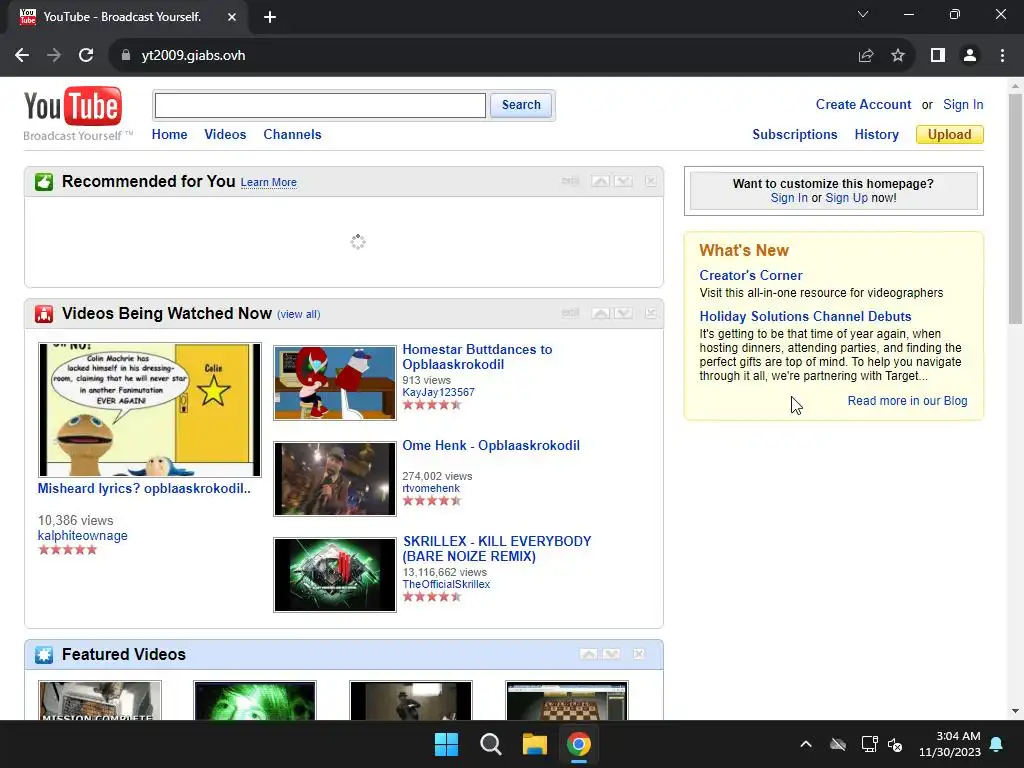Reload the page
The height and width of the screenshot is (768, 1024).
pyautogui.click(x=86, y=56)
